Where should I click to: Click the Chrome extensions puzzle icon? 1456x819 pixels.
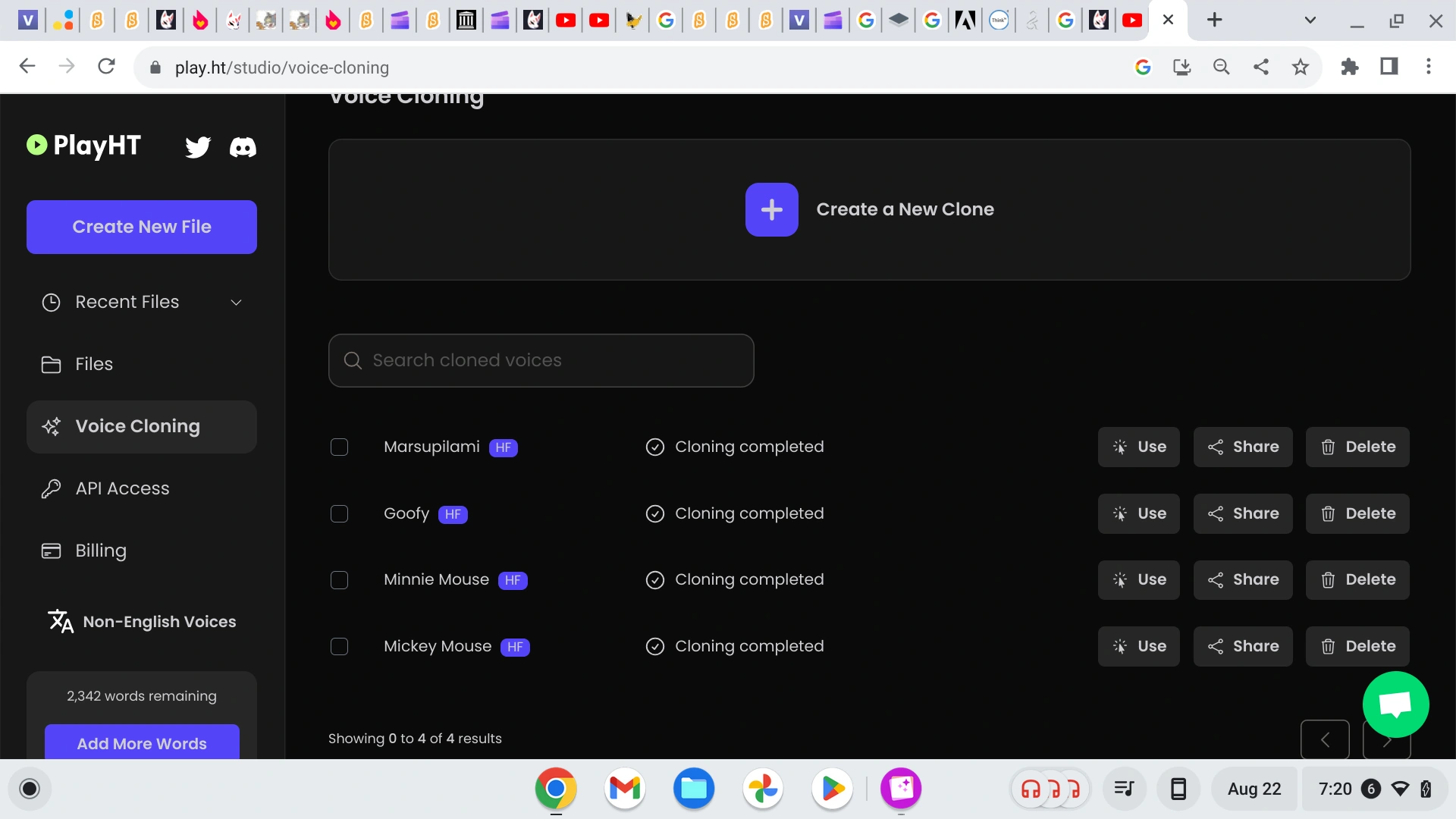click(1350, 67)
